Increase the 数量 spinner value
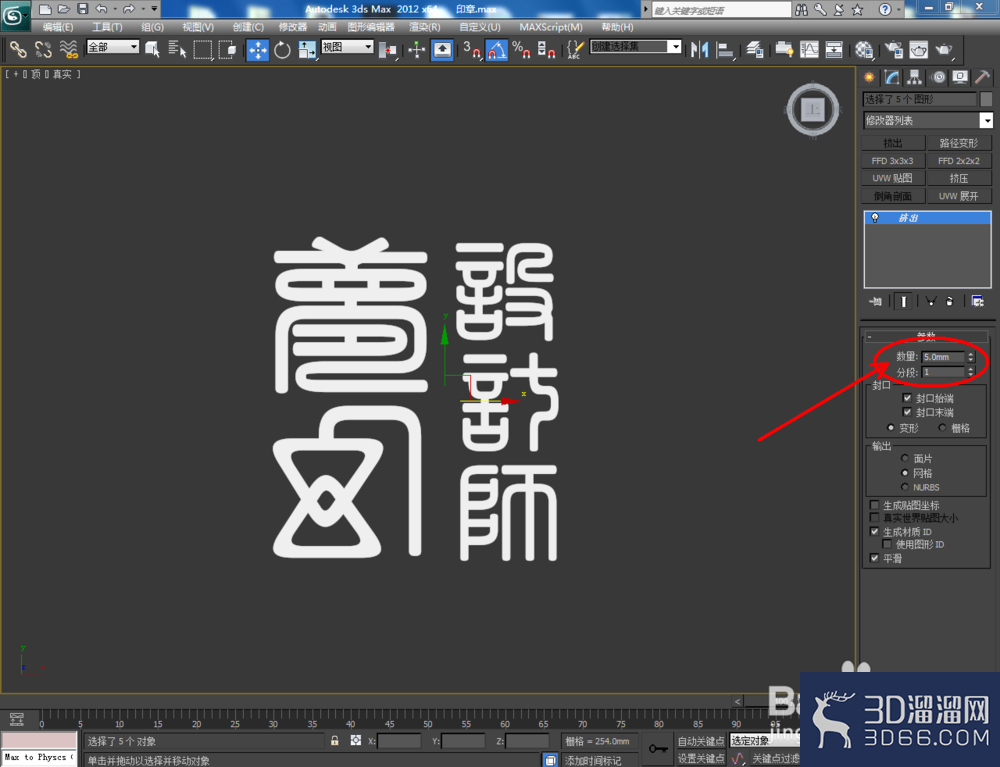This screenshot has width=1000, height=767. pos(971,354)
